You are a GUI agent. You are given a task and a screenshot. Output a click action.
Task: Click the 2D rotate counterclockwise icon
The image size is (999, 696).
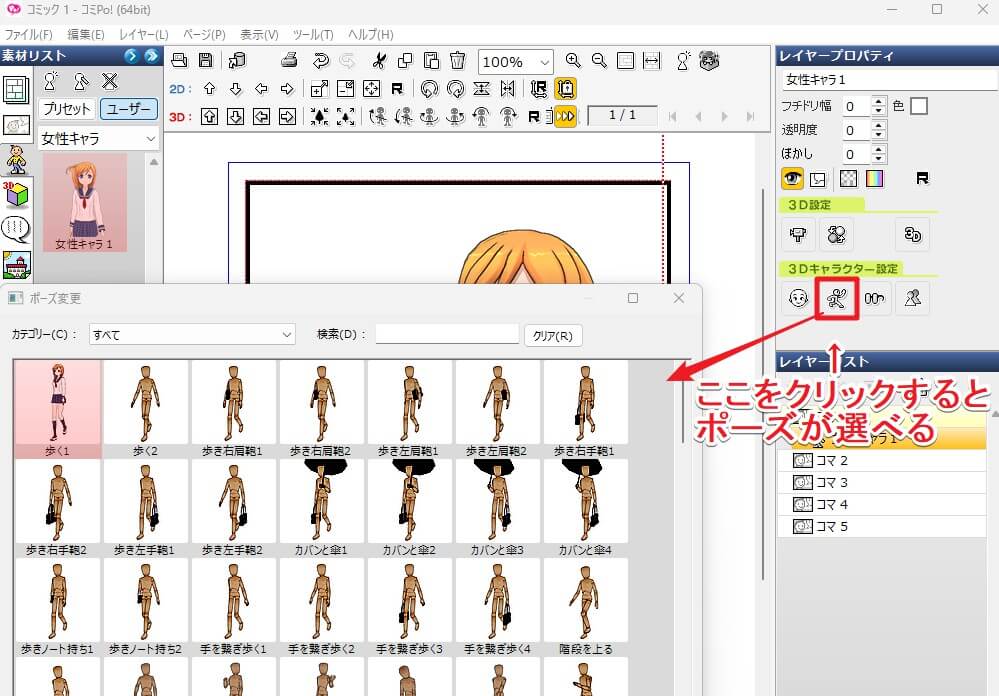429,89
